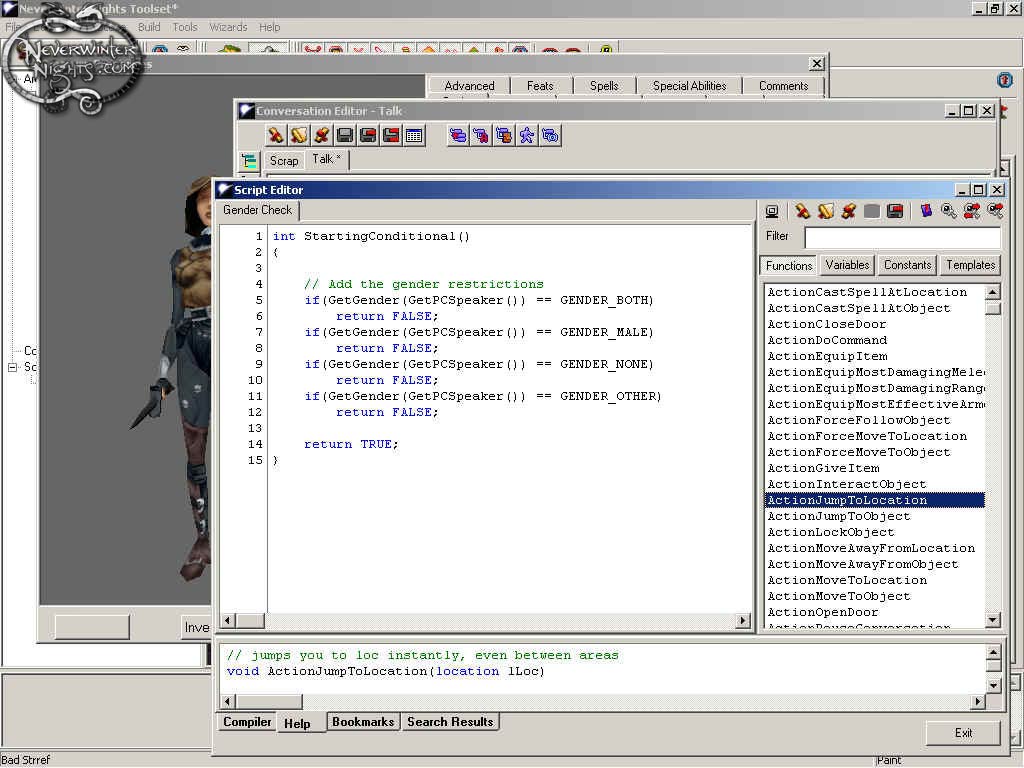Click the new script icon in Script Editor
Image resolution: width=1024 pixels, height=768 pixels.
pyautogui.click(x=802, y=211)
